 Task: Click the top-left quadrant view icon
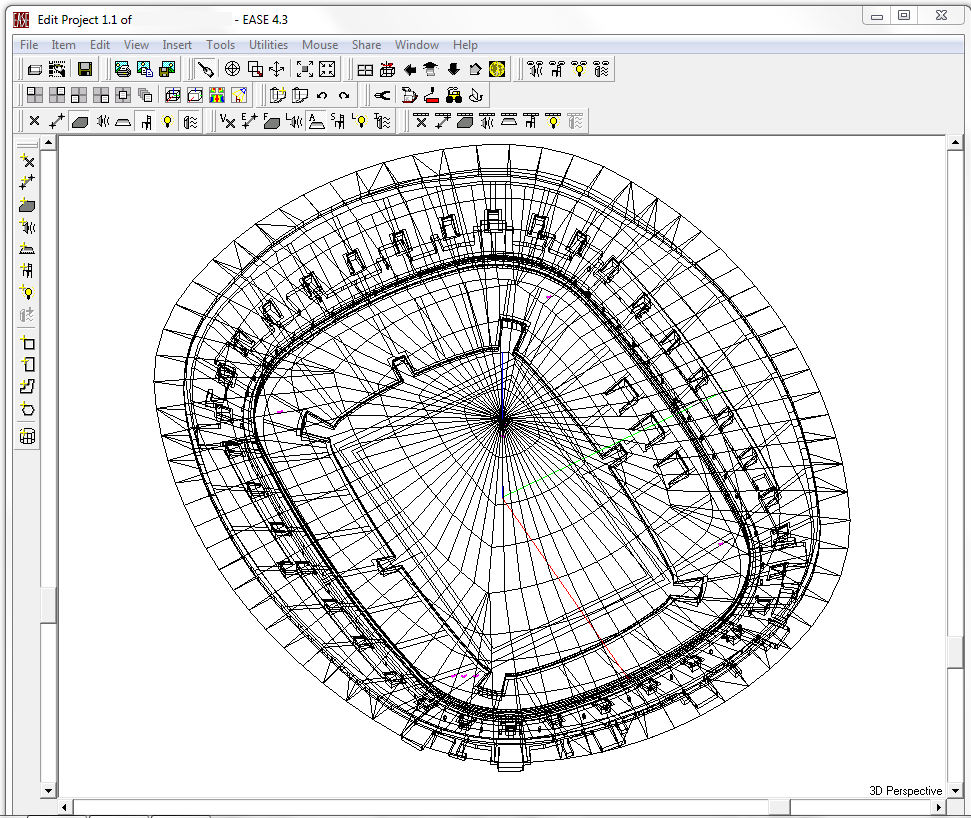click(35, 95)
